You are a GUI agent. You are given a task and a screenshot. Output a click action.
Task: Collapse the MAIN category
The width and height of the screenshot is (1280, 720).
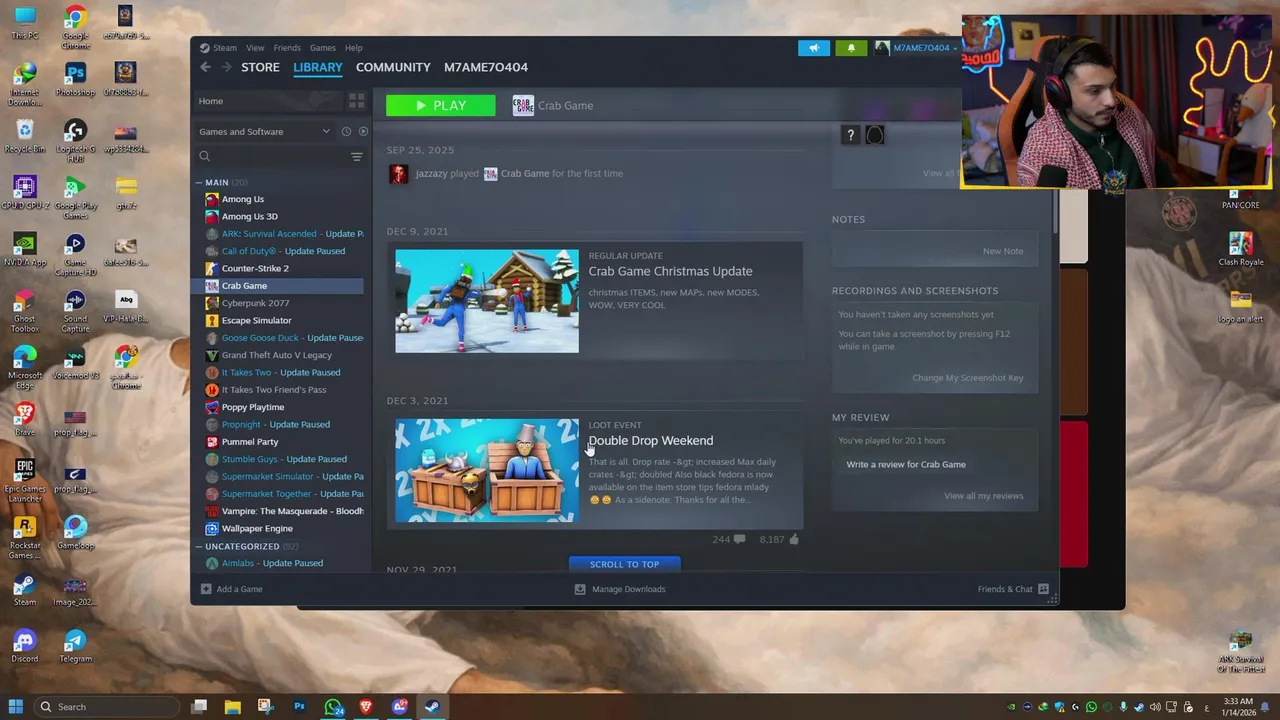click(x=199, y=183)
